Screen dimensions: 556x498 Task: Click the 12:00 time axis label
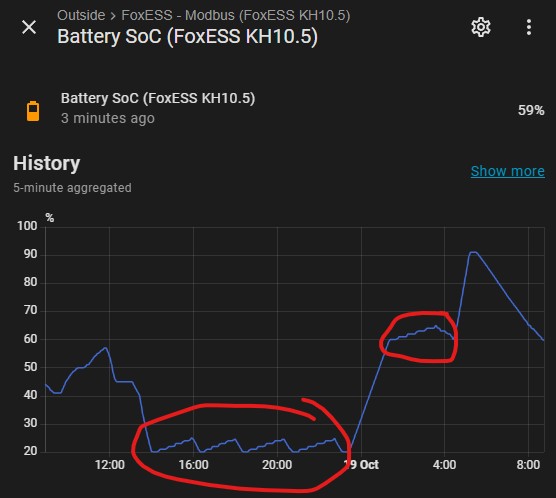point(110,465)
